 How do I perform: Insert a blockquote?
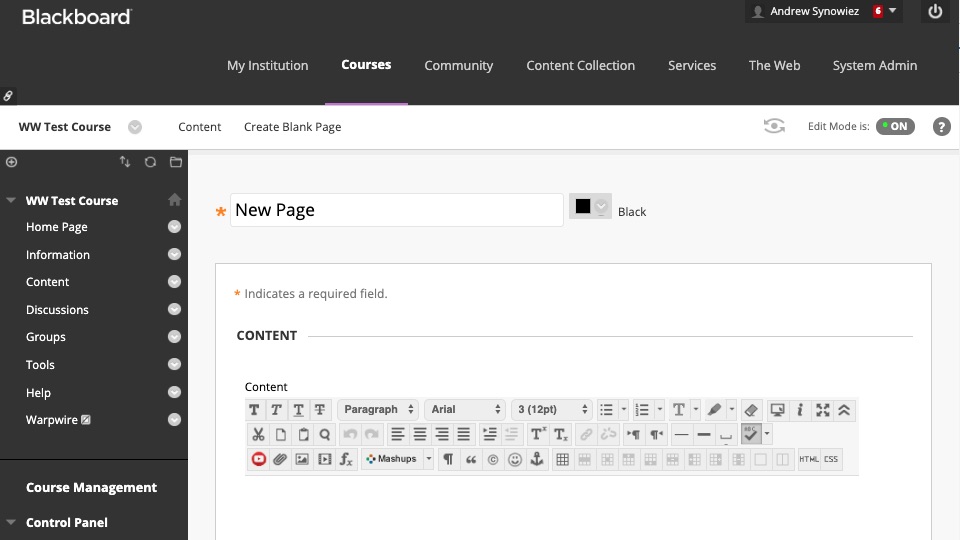pos(471,459)
